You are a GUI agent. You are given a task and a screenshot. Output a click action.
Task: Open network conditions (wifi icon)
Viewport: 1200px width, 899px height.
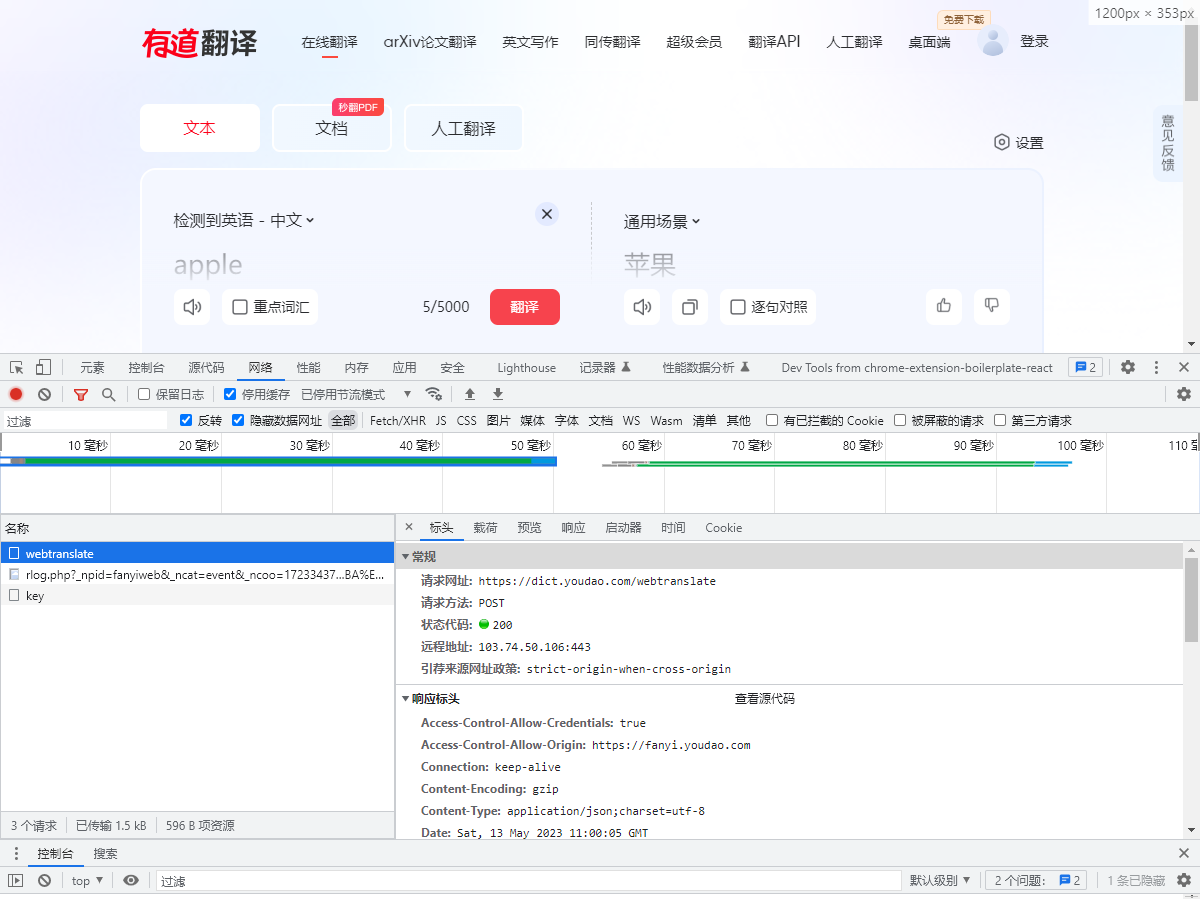(x=433, y=394)
